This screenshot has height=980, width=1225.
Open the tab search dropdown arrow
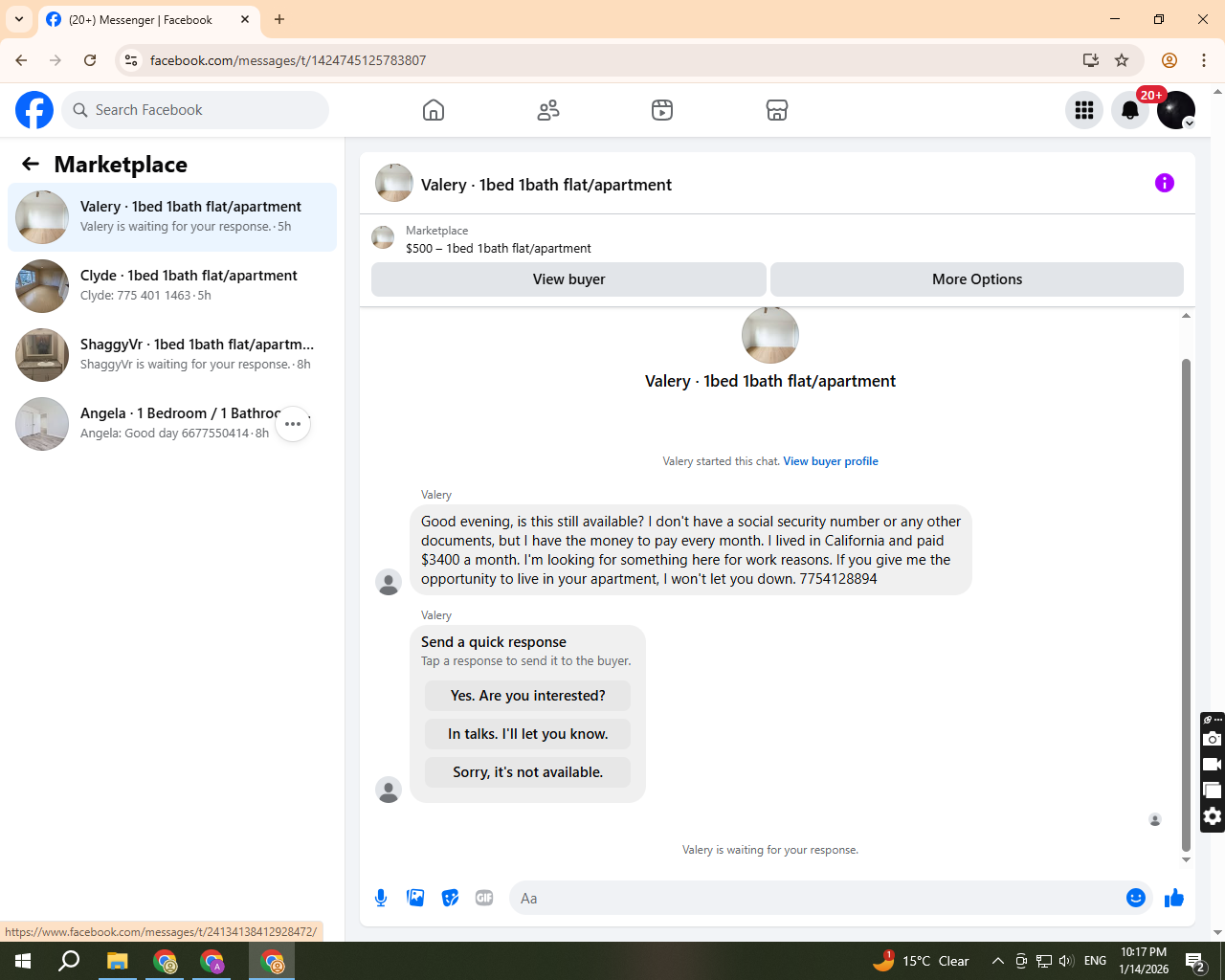(x=19, y=19)
